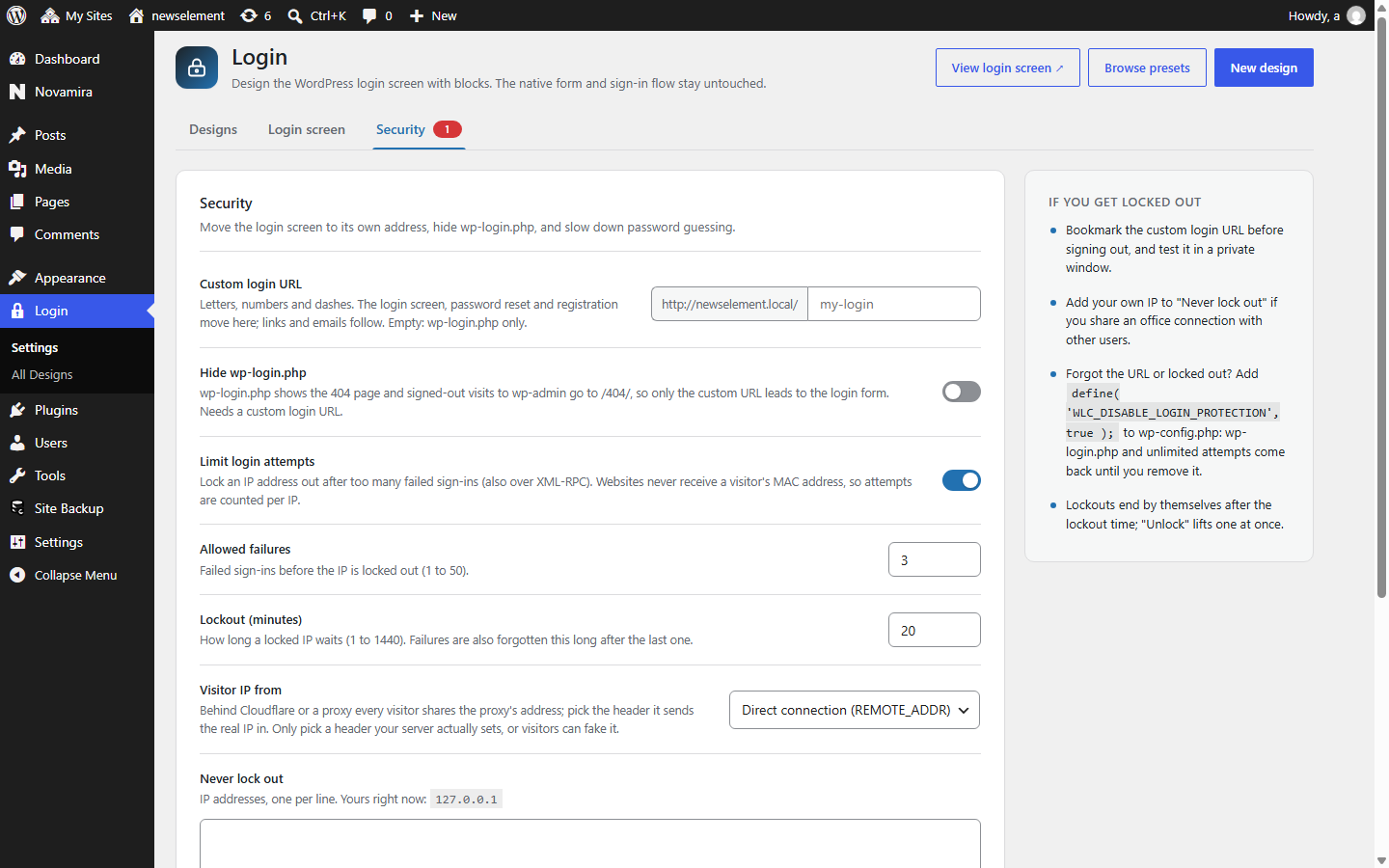The height and width of the screenshot is (868, 1389).
Task: Open Comments in sidebar menu
Action: [x=77, y=234]
